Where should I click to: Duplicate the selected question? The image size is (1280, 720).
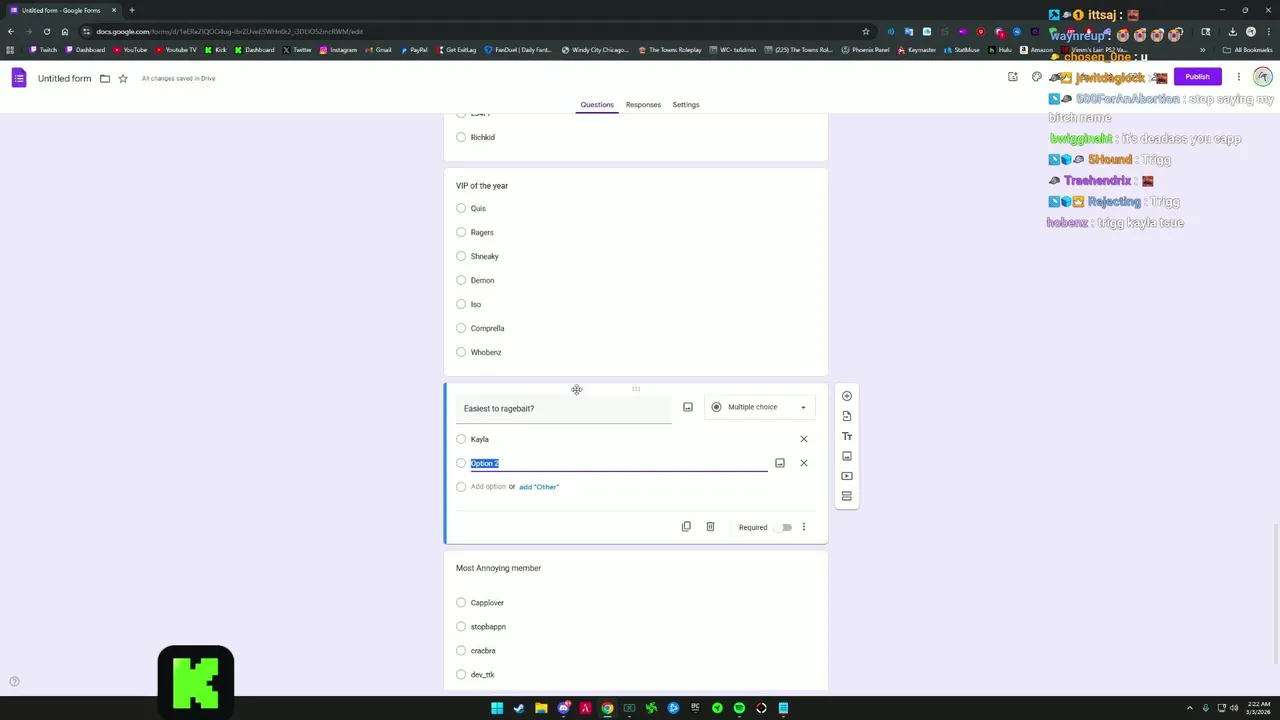(x=686, y=527)
